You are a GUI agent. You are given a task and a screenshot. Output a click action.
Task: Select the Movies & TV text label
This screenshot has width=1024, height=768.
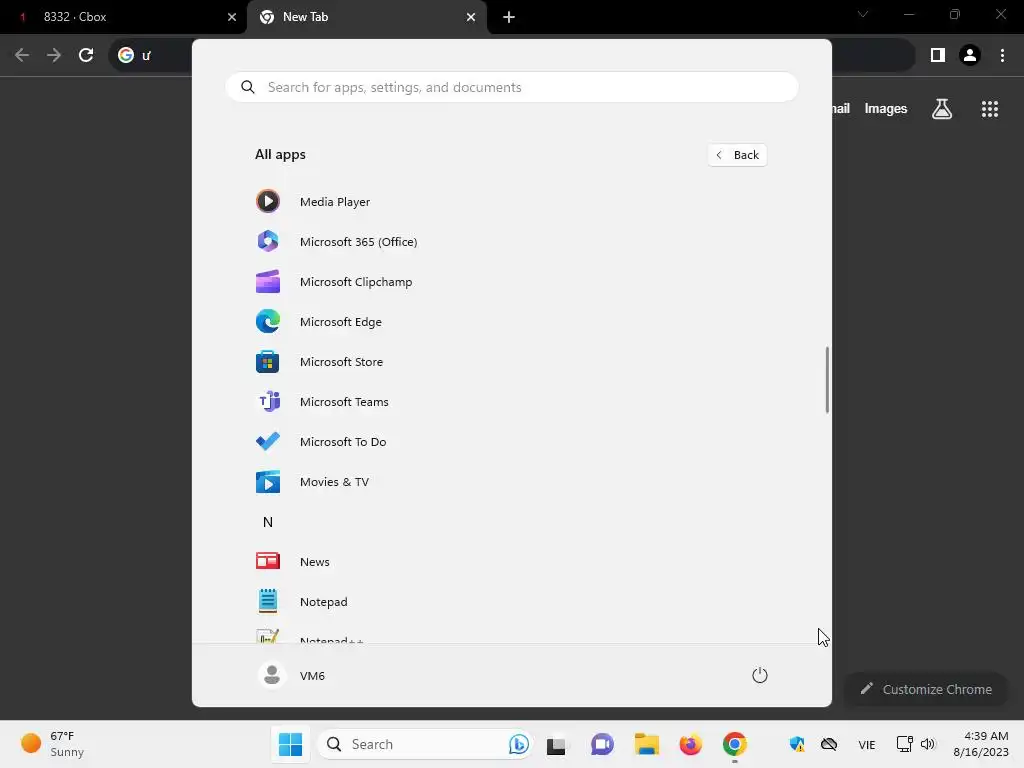334,481
